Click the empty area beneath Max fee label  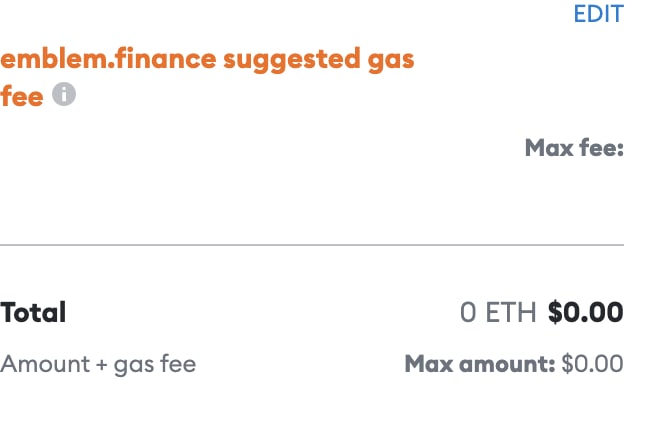(574, 195)
